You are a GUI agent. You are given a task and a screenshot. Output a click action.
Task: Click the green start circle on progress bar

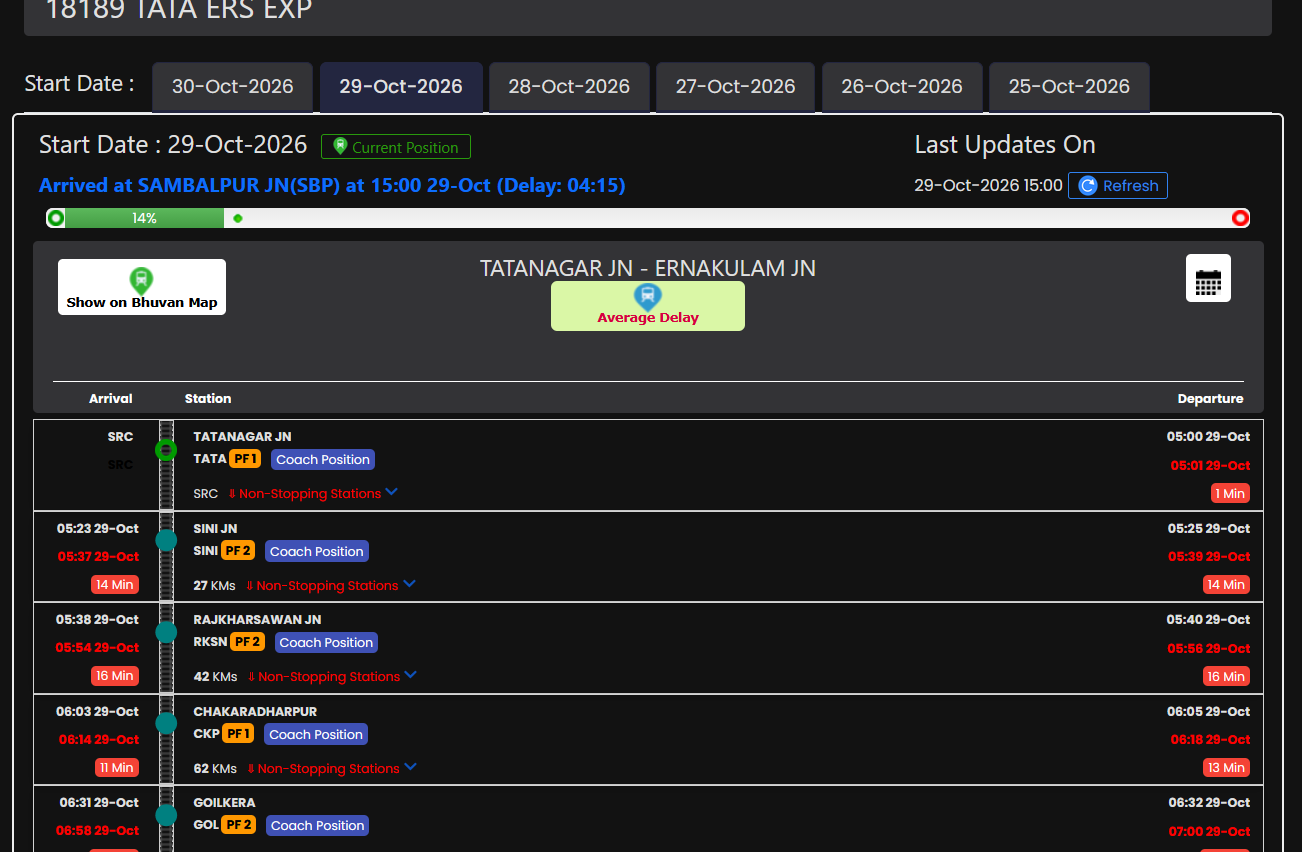click(x=56, y=218)
